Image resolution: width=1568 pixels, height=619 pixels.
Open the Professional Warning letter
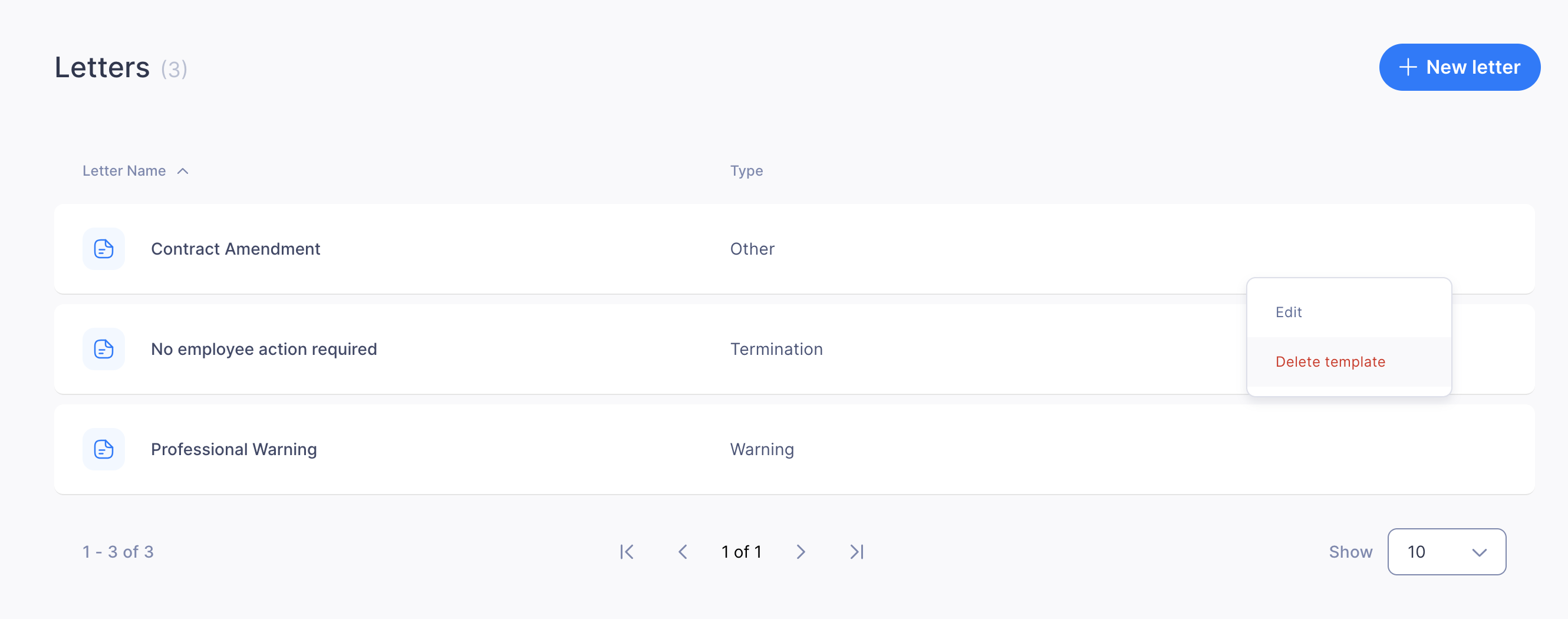(234, 449)
